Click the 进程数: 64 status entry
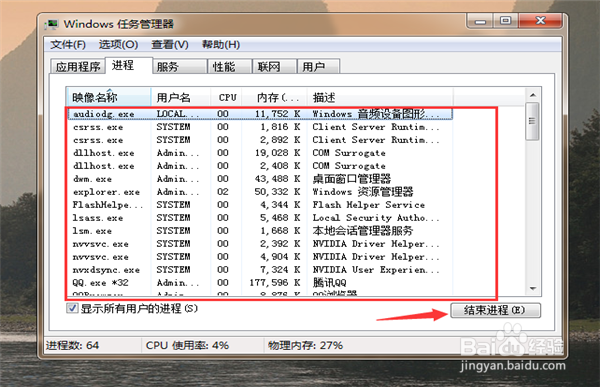 coord(72,346)
